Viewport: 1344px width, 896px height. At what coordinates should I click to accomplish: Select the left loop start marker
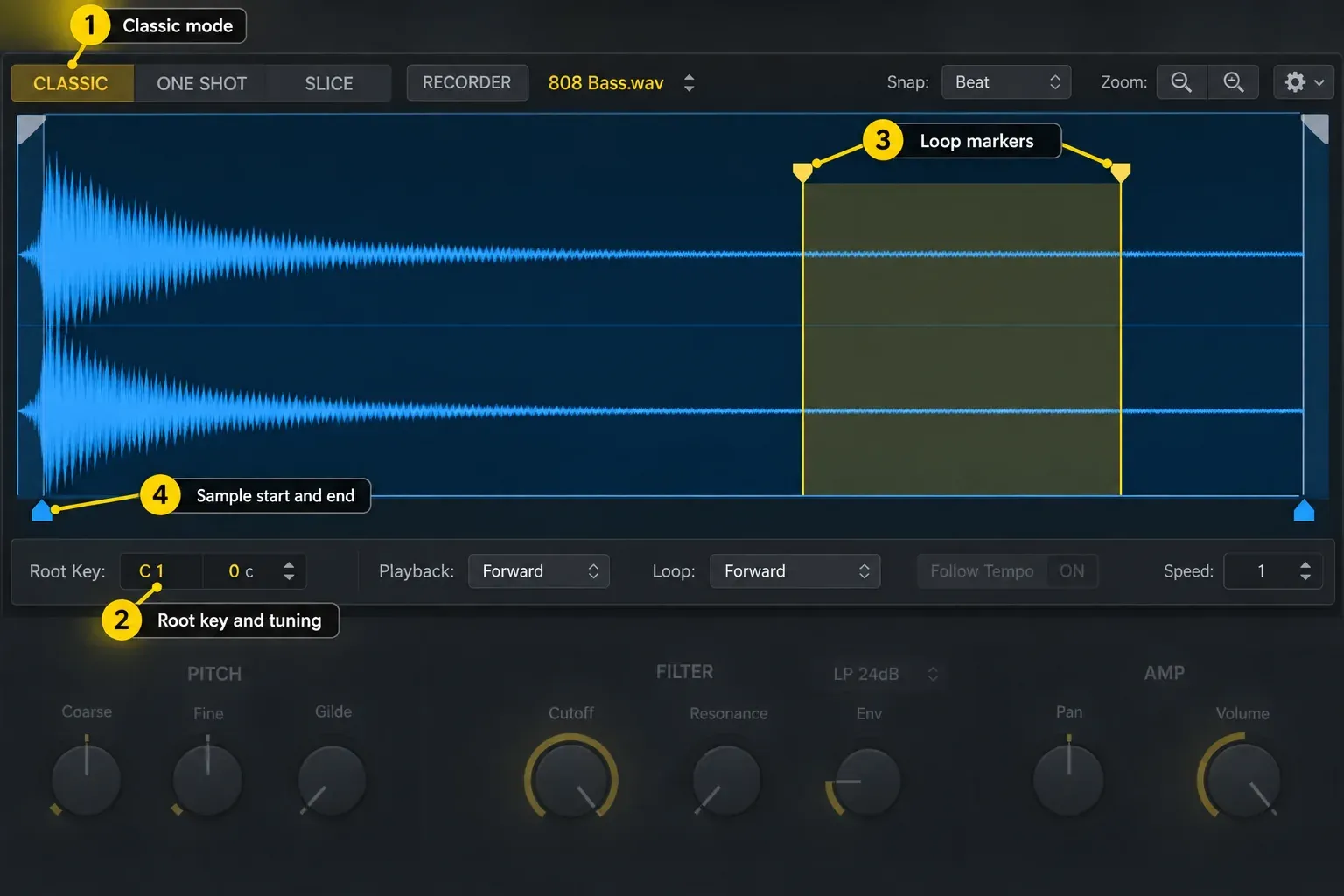pos(802,172)
